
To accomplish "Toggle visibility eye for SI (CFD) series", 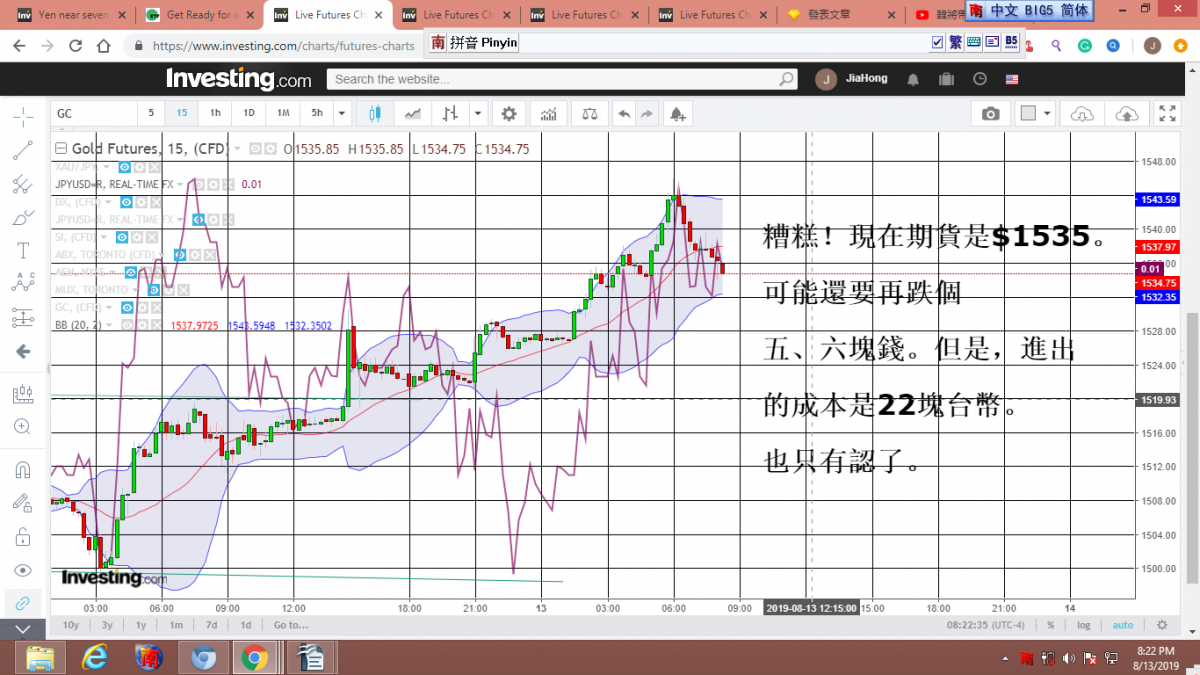I will [x=121, y=237].
